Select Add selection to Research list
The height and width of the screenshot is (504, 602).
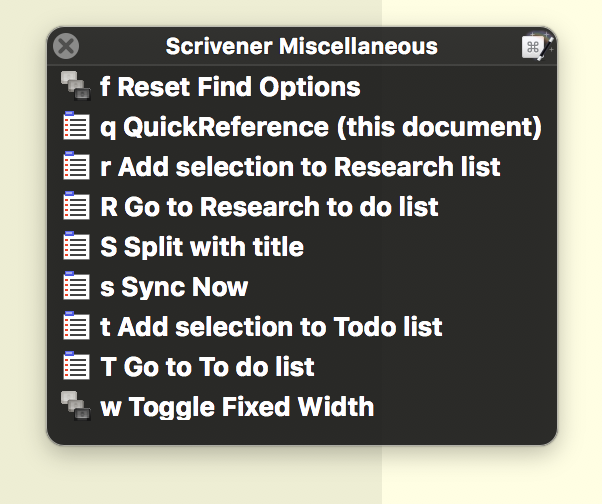point(300,167)
